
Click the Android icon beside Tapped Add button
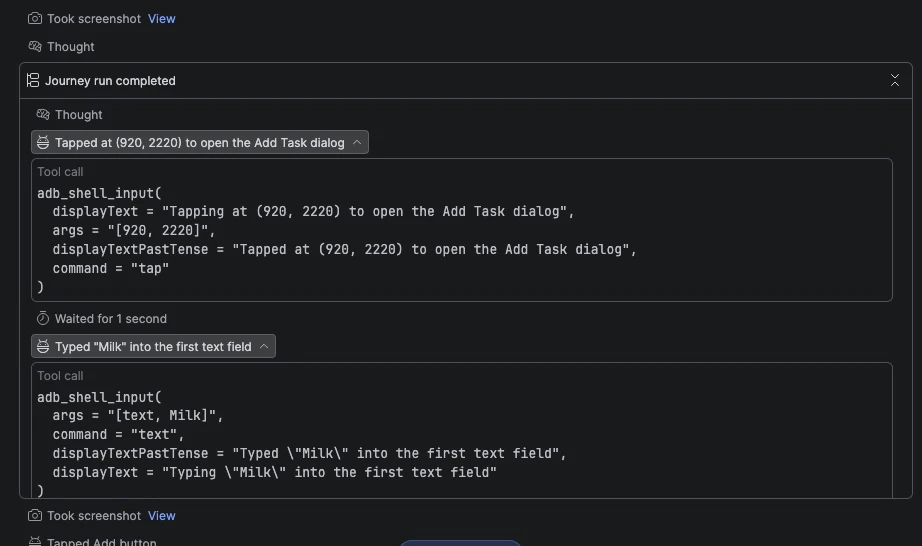[35, 542]
